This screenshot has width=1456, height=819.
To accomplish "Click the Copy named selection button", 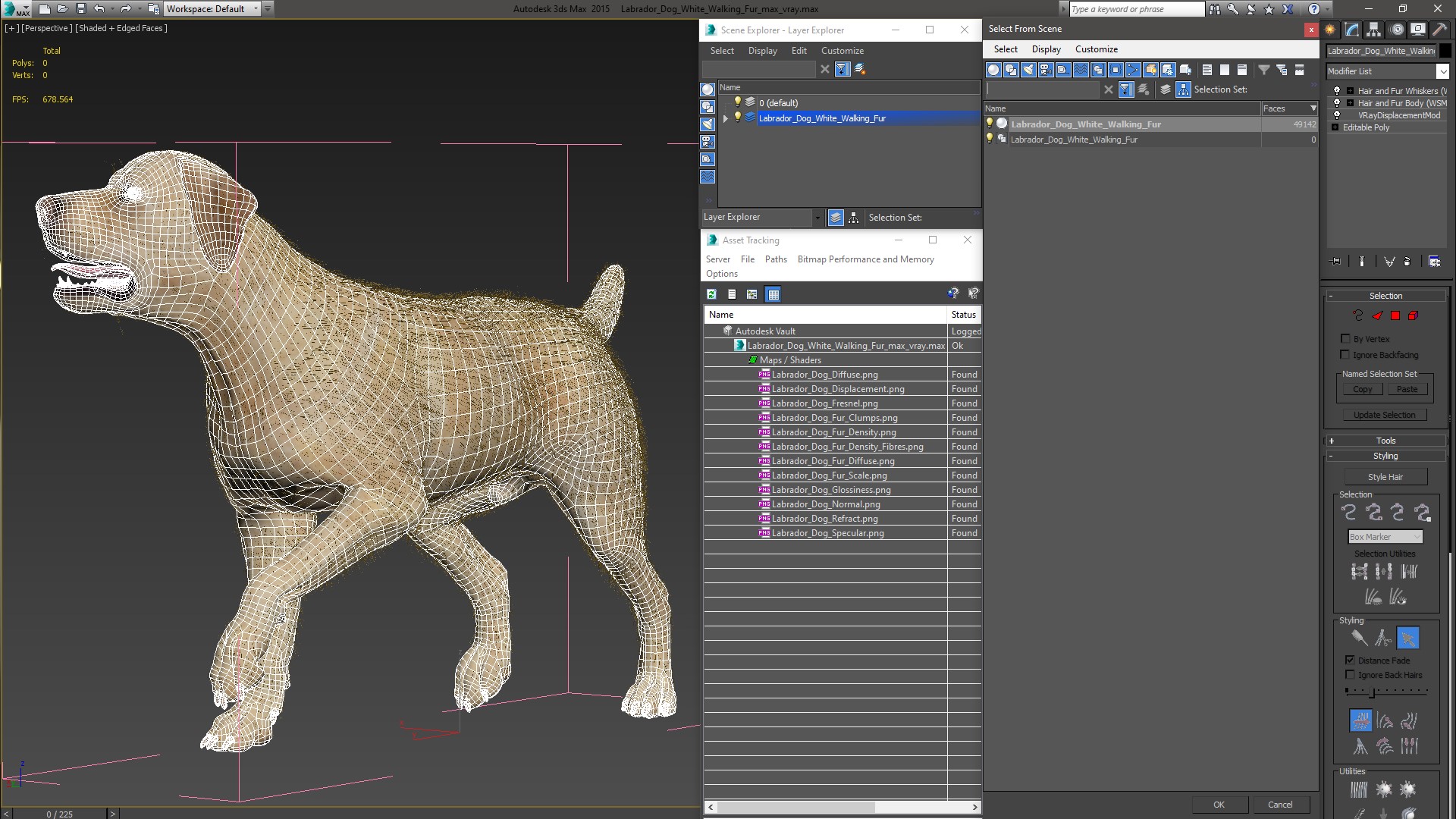I will pos(1363,389).
